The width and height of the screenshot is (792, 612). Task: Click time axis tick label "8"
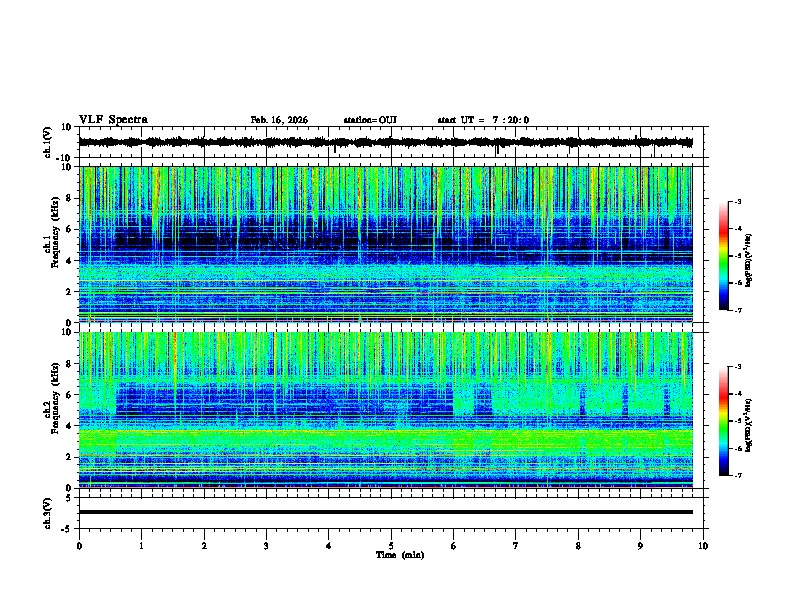(x=578, y=546)
